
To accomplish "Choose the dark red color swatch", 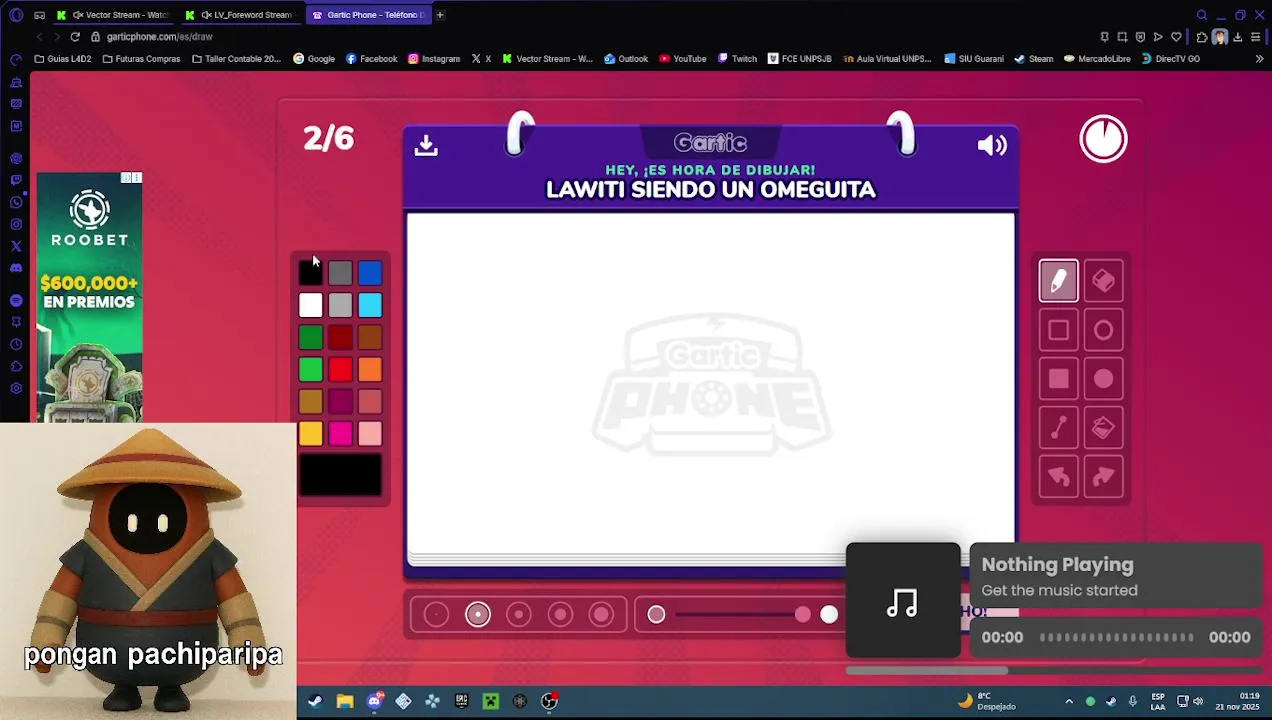I will pos(340,337).
